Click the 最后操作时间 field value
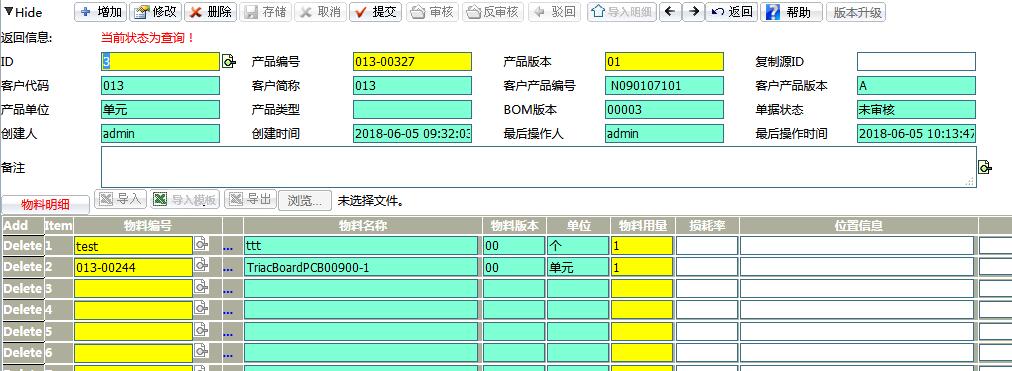 click(x=916, y=134)
